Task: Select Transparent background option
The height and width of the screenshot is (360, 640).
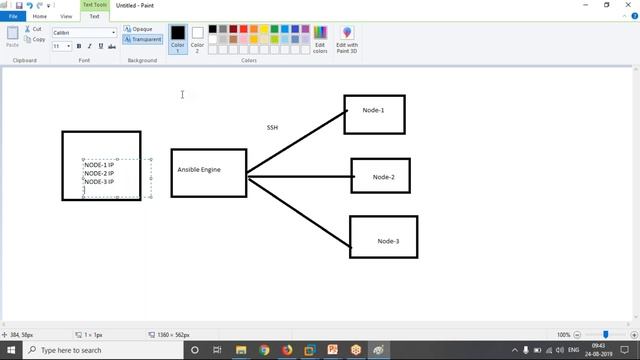Action: [x=142, y=39]
